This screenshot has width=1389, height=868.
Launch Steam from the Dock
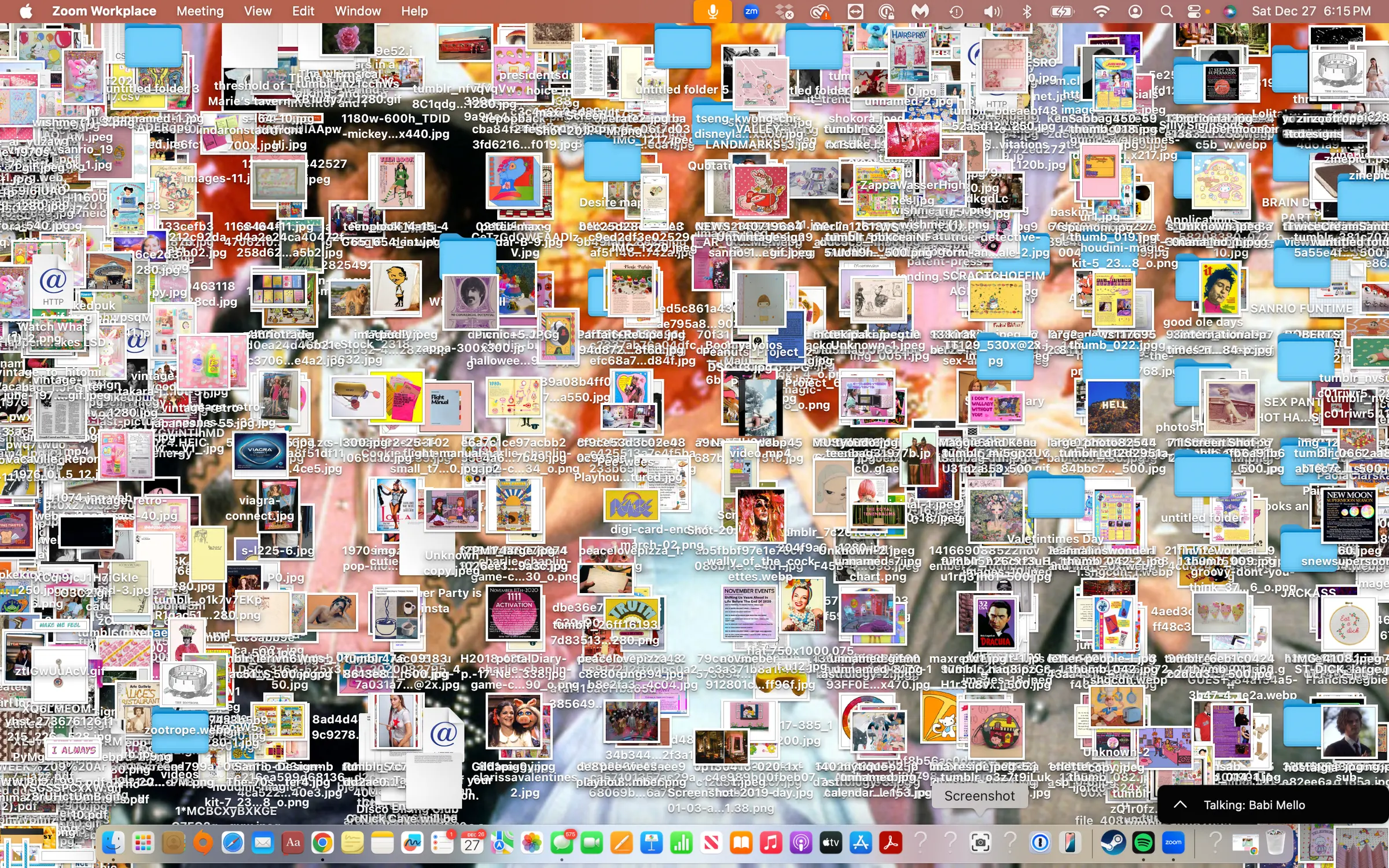click(x=1112, y=843)
